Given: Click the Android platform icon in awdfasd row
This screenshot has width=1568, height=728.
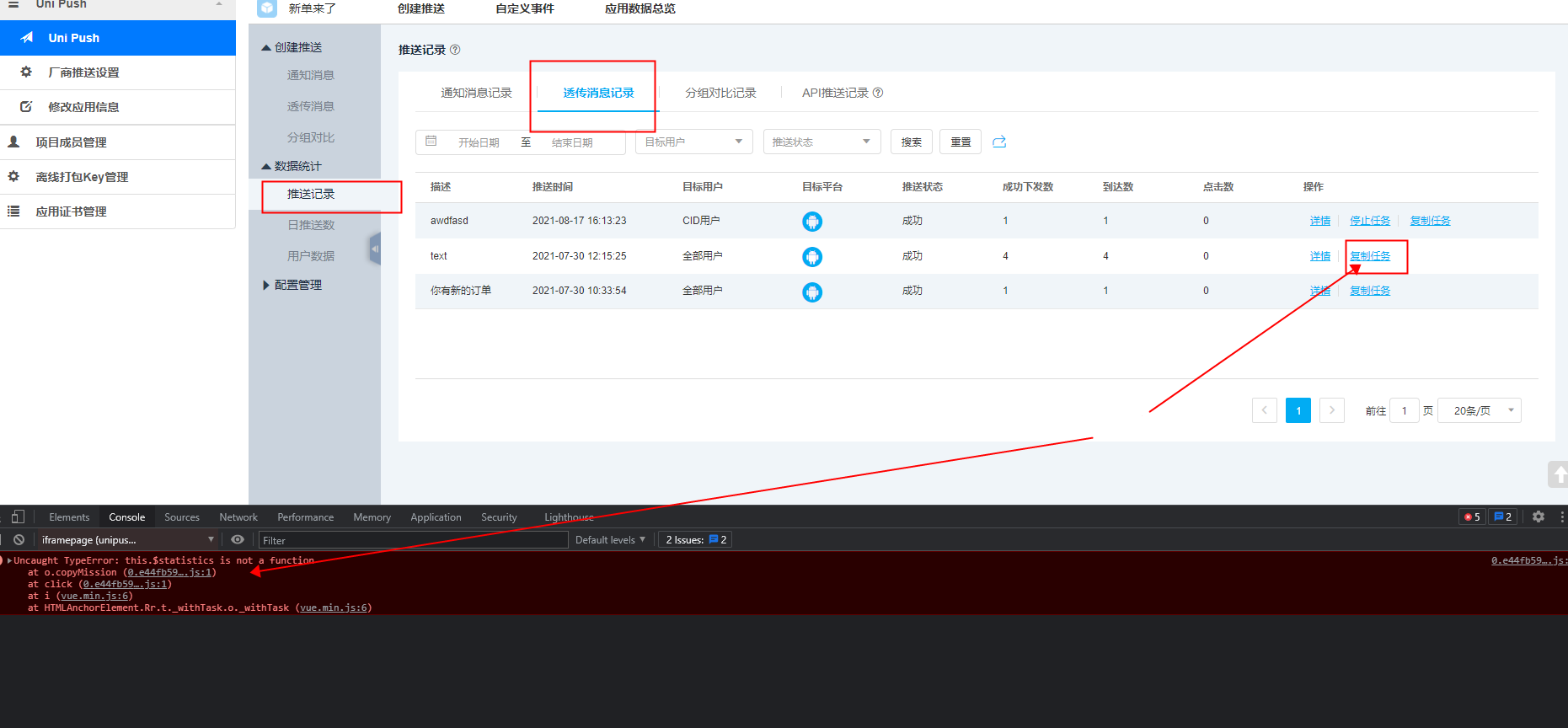Looking at the screenshot, I should point(812,222).
